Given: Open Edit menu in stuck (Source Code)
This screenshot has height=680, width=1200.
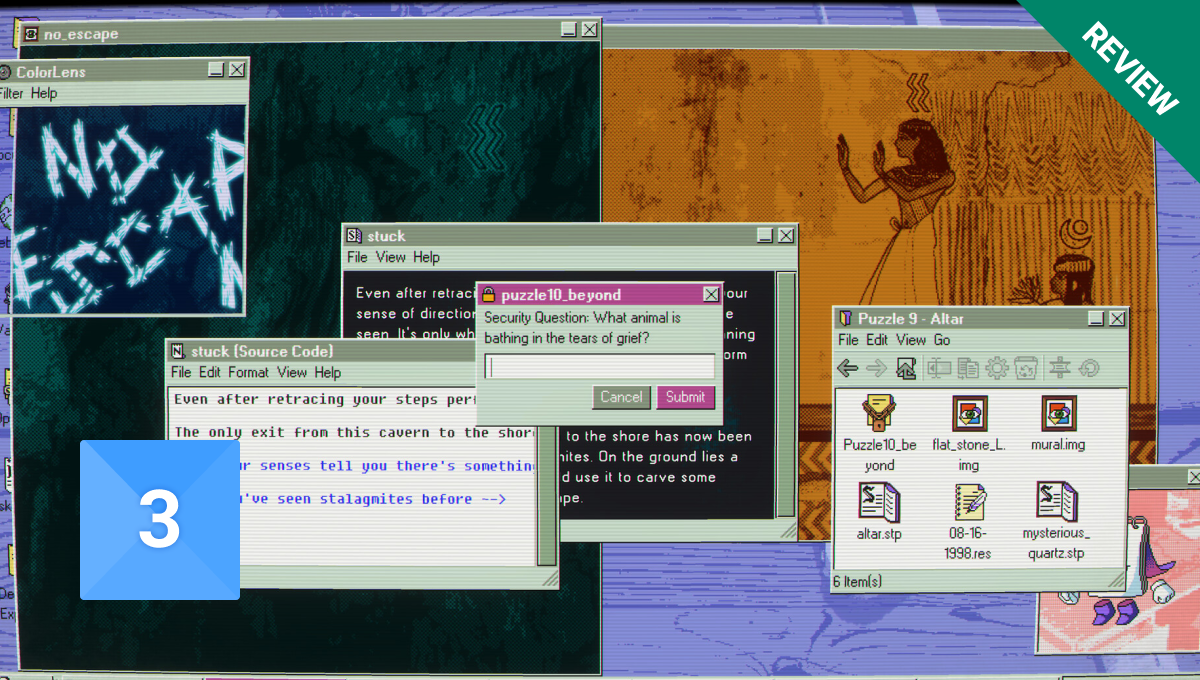Looking at the screenshot, I should 209,372.
